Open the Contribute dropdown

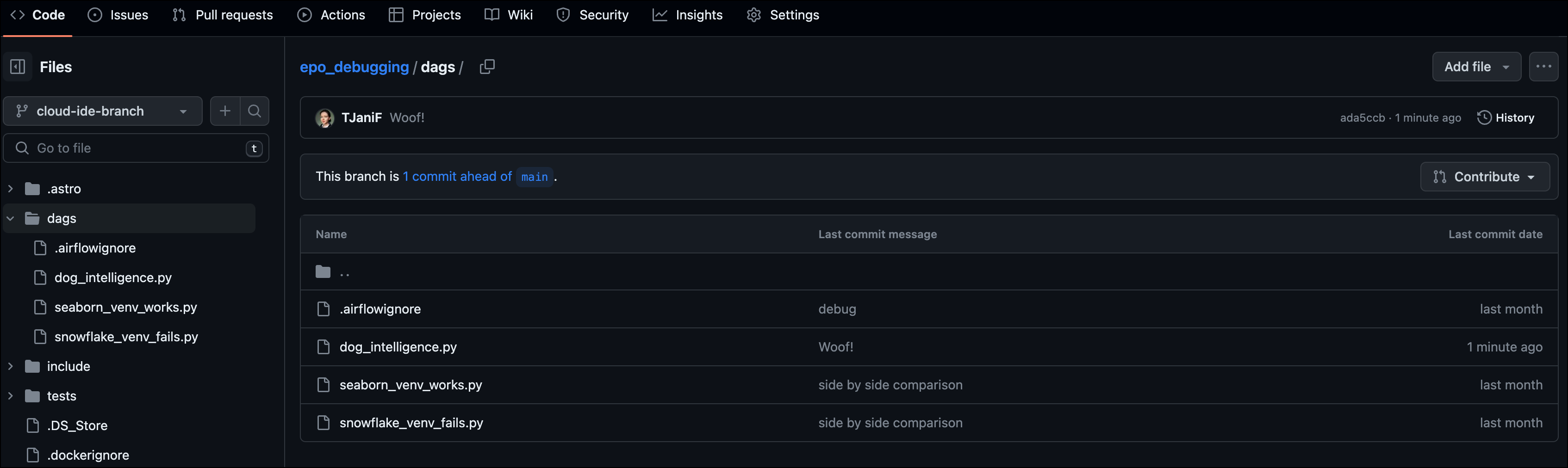coord(1485,177)
